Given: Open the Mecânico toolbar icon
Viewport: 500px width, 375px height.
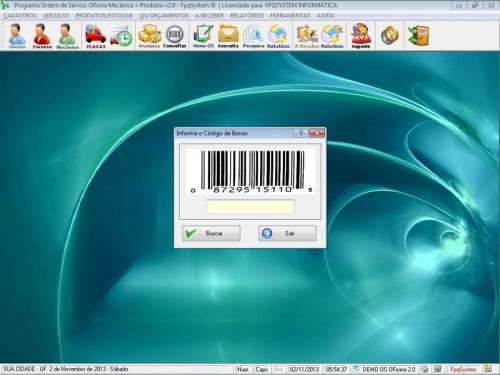Looking at the screenshot, I should 67,36.
